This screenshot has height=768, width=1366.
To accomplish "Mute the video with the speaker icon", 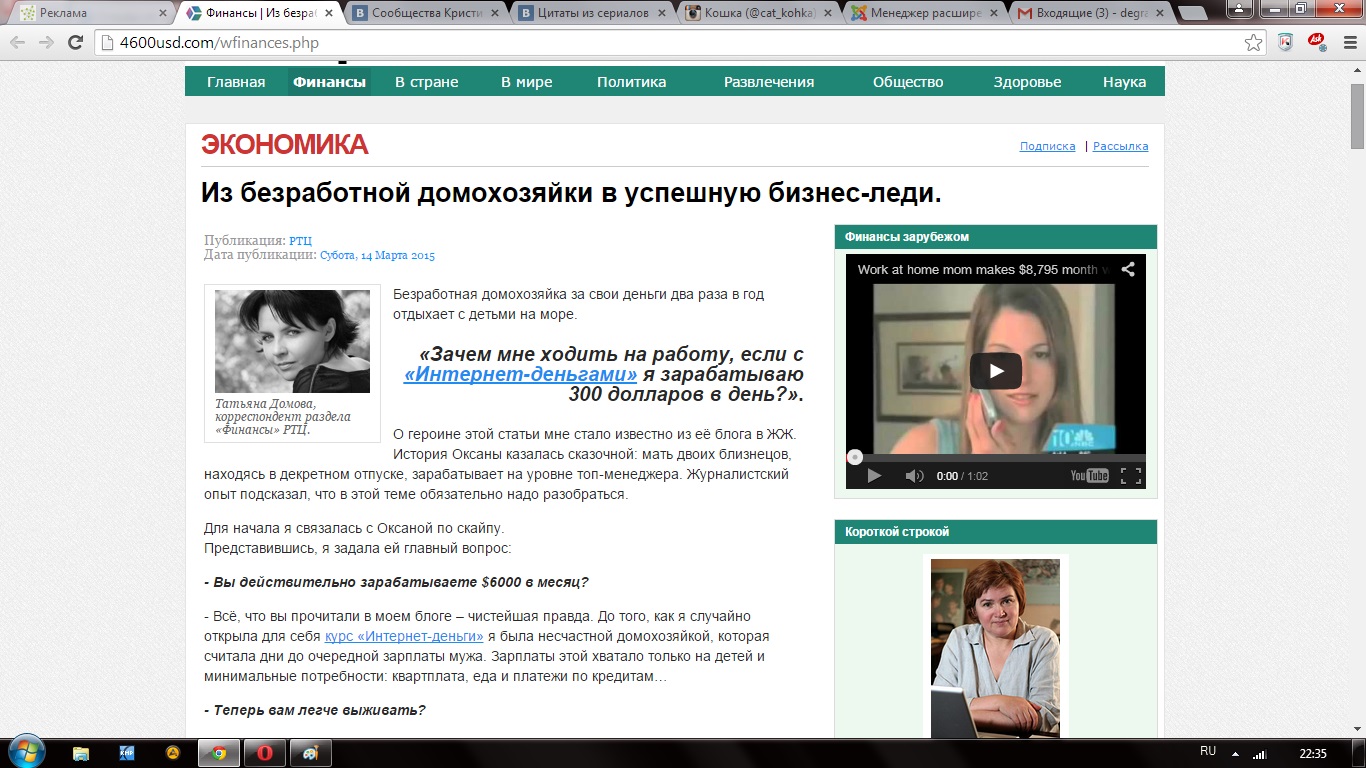I will 914,476.
